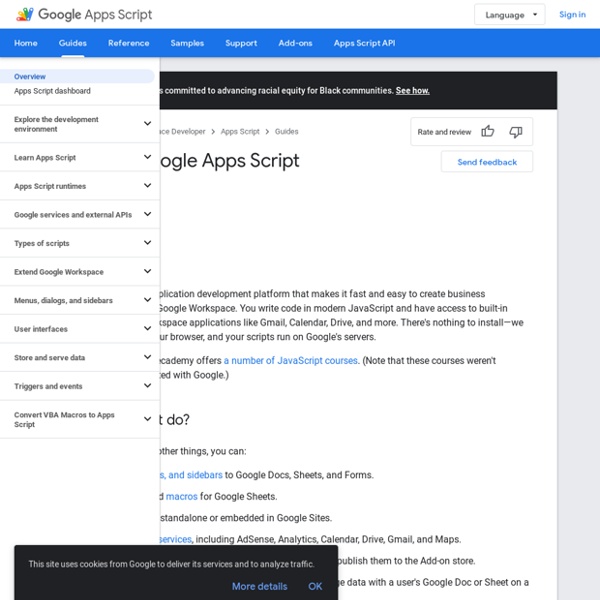Viewport: 600px width, 600px height.
Task: Click OK to accept cookies
Action: click(315, 586)
